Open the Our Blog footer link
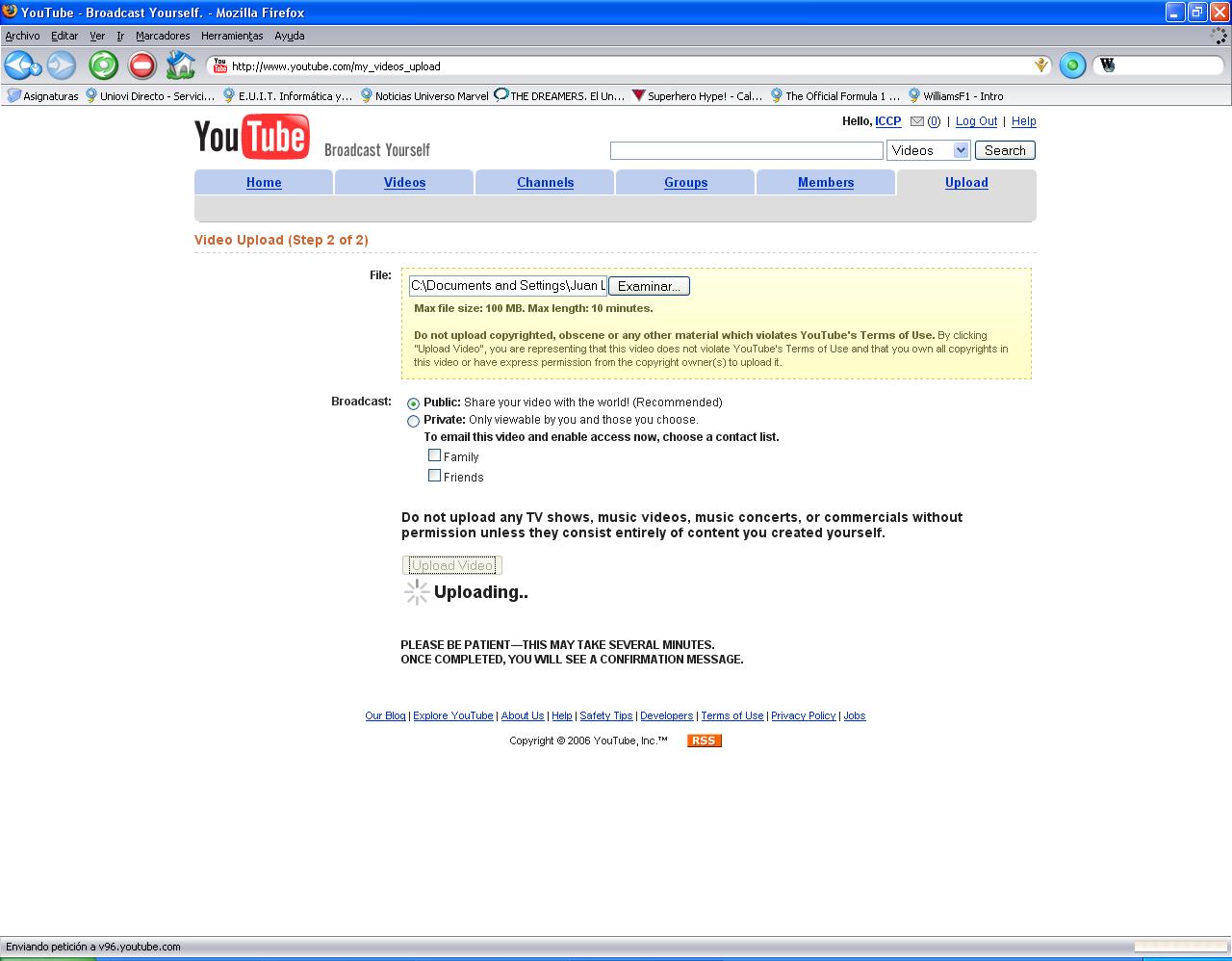 pos(385,715)
